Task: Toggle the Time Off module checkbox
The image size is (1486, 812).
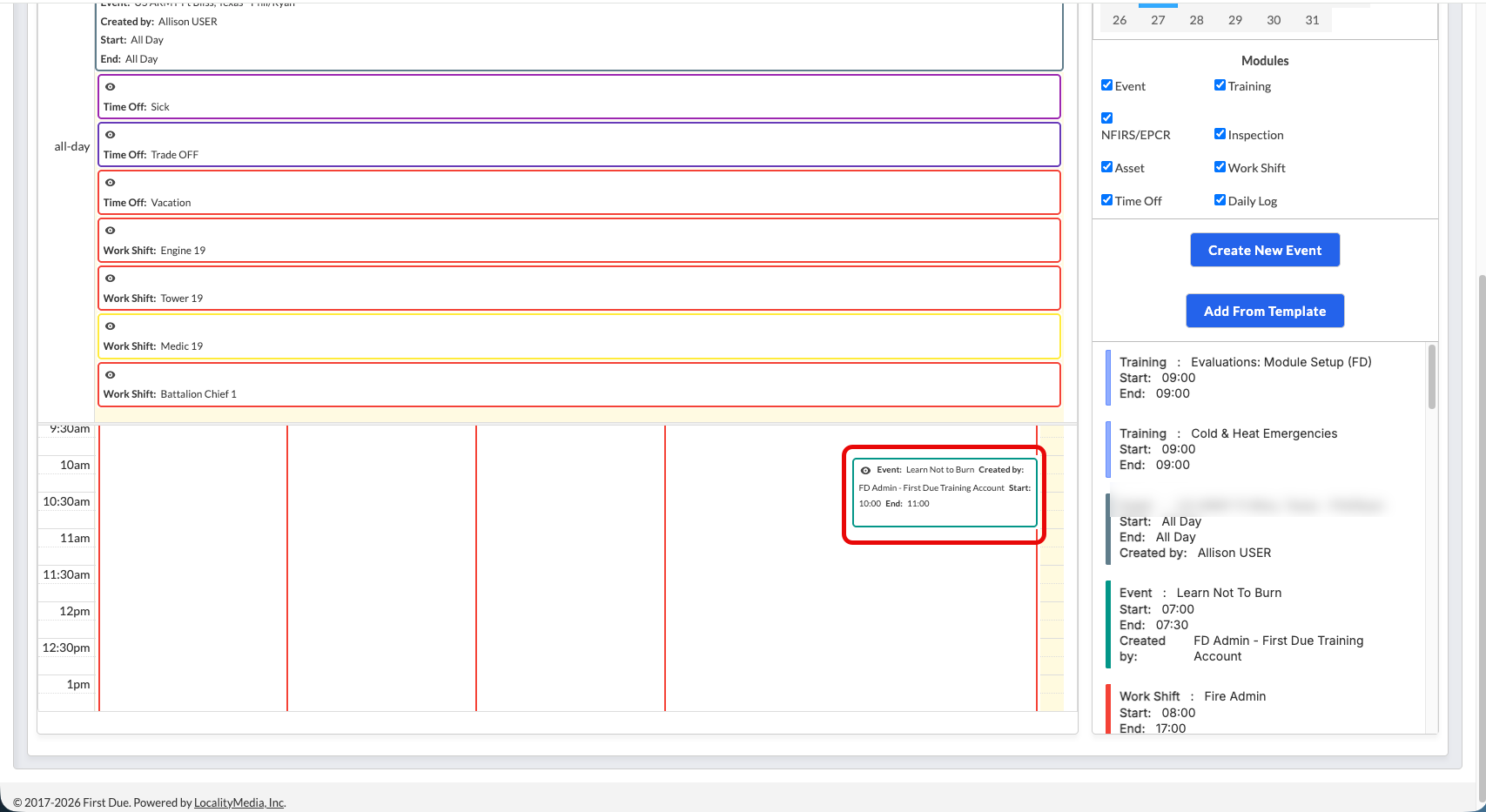Action: pos(1106,200)
